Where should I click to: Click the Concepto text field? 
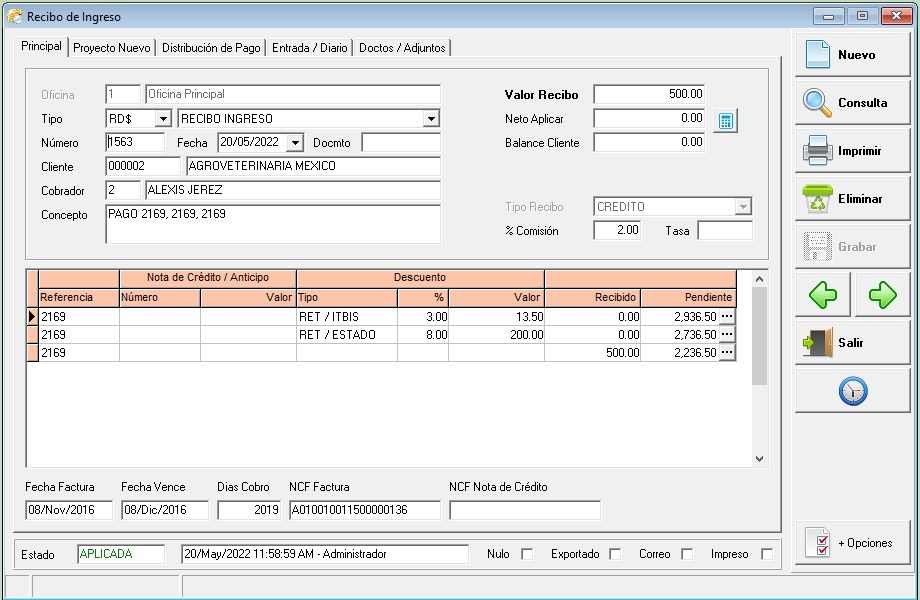272,224
